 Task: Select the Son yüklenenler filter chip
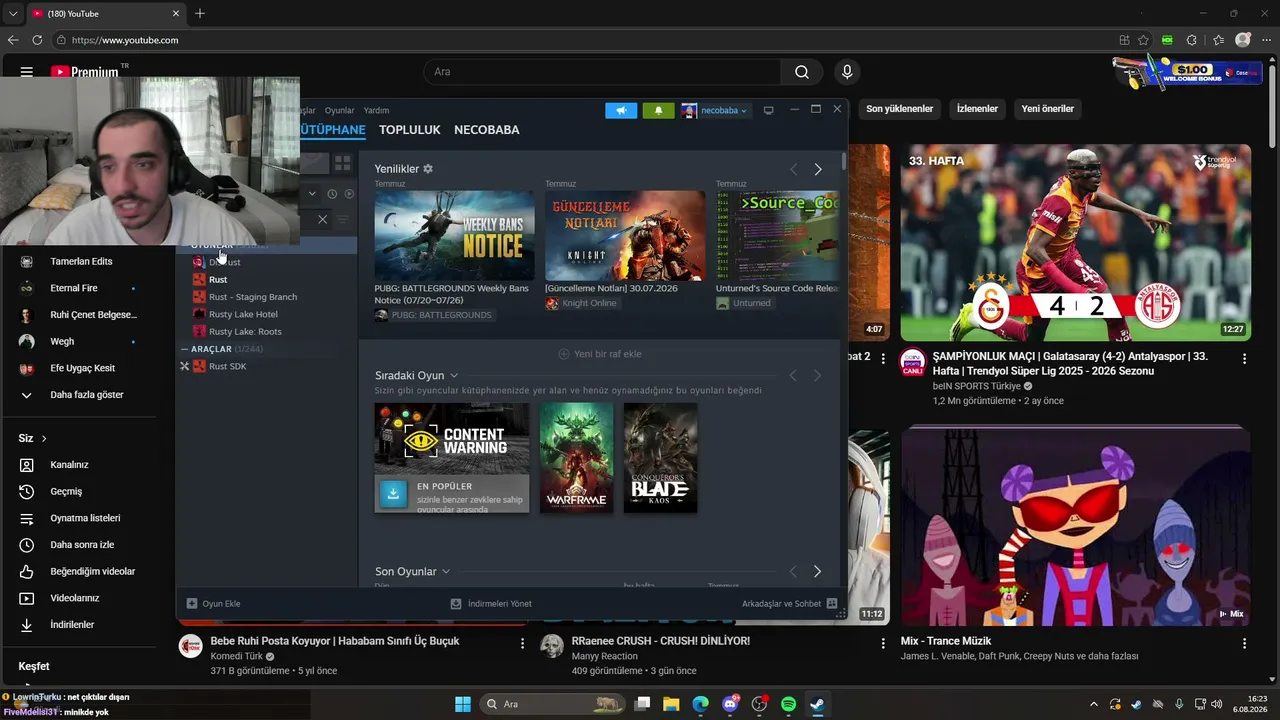tap(900, 109)
